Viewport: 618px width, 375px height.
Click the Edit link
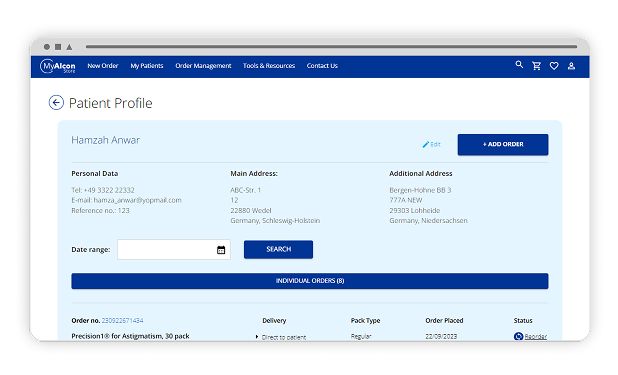click(x=436, y=145)
